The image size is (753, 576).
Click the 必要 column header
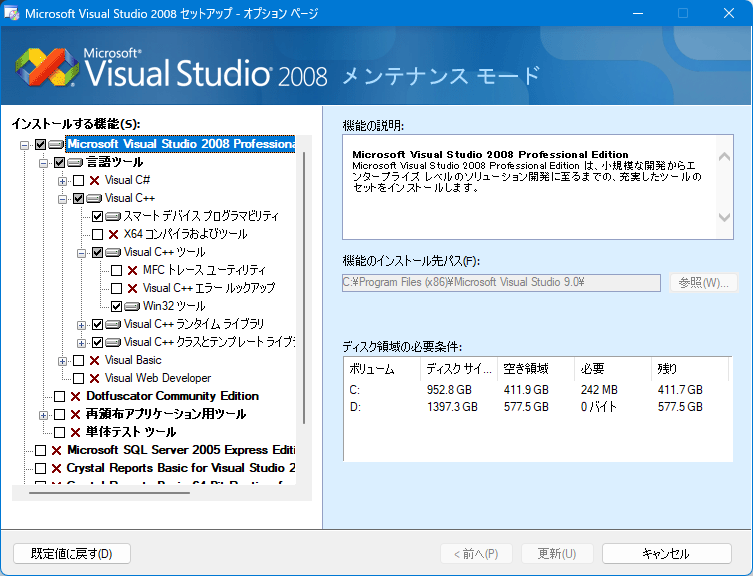point(613,369)
